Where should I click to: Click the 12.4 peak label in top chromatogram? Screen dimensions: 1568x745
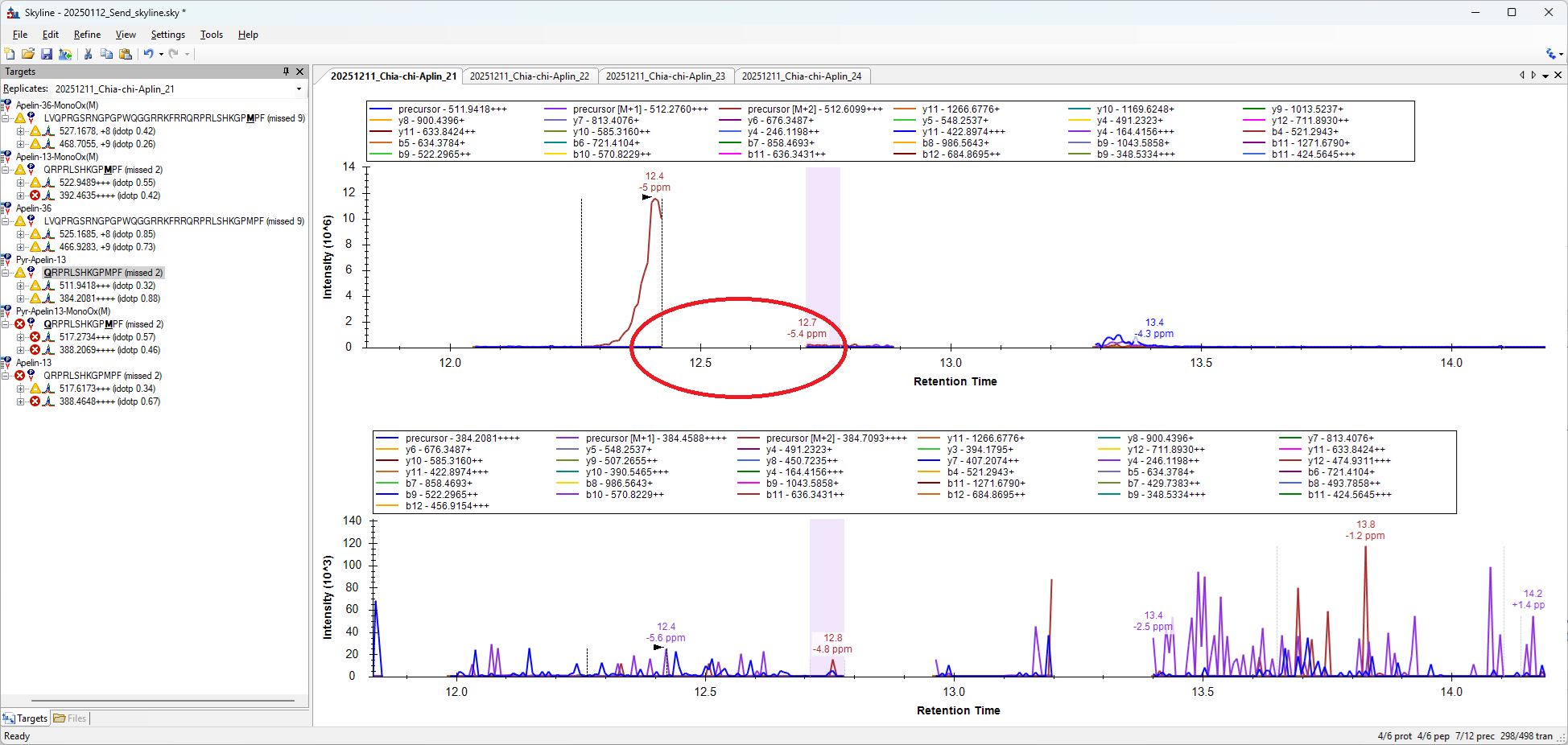tap(654, 176)
